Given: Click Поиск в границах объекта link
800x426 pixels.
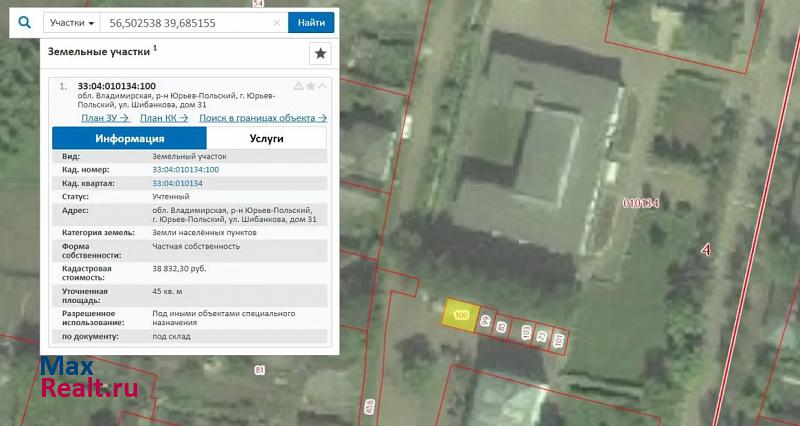Looking at the screenshot, I should [263, 118].
